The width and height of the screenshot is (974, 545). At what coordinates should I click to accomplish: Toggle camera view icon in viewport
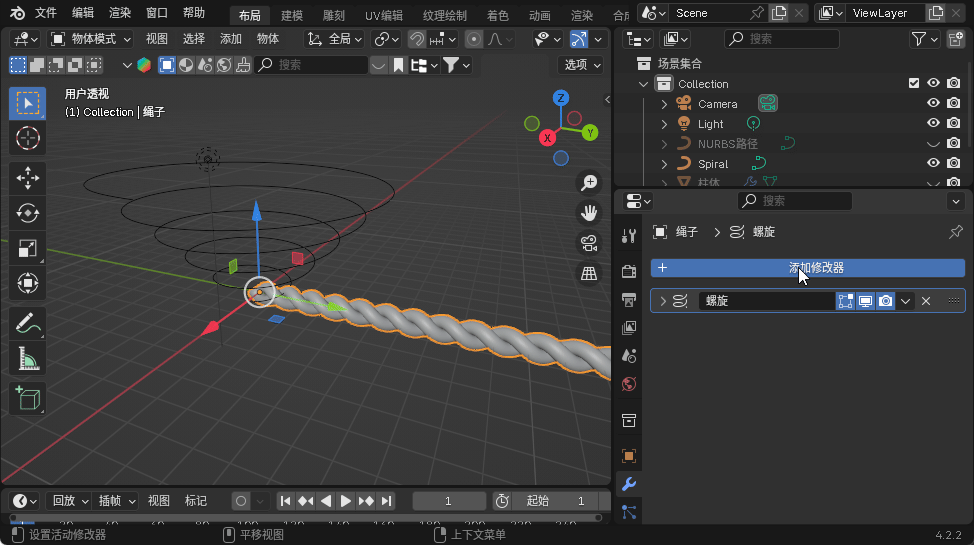[588, 243]
